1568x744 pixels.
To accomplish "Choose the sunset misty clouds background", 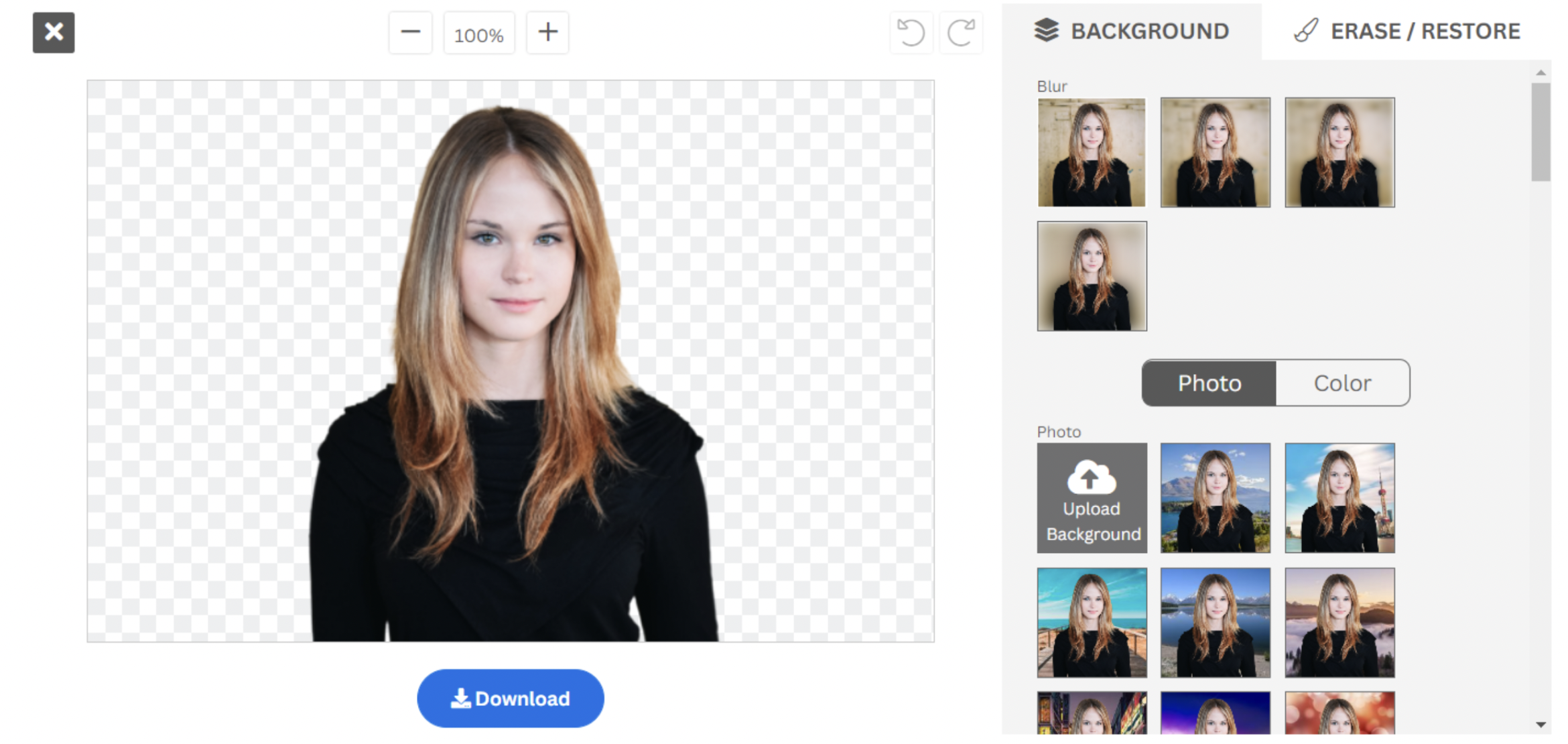I will click(x=1340, y=623).
